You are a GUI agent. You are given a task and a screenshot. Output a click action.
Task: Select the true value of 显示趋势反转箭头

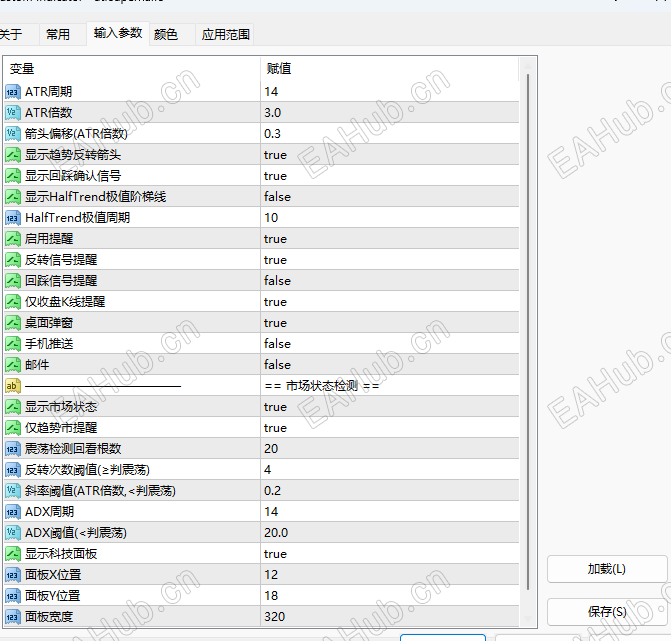[x=389, y=155]
